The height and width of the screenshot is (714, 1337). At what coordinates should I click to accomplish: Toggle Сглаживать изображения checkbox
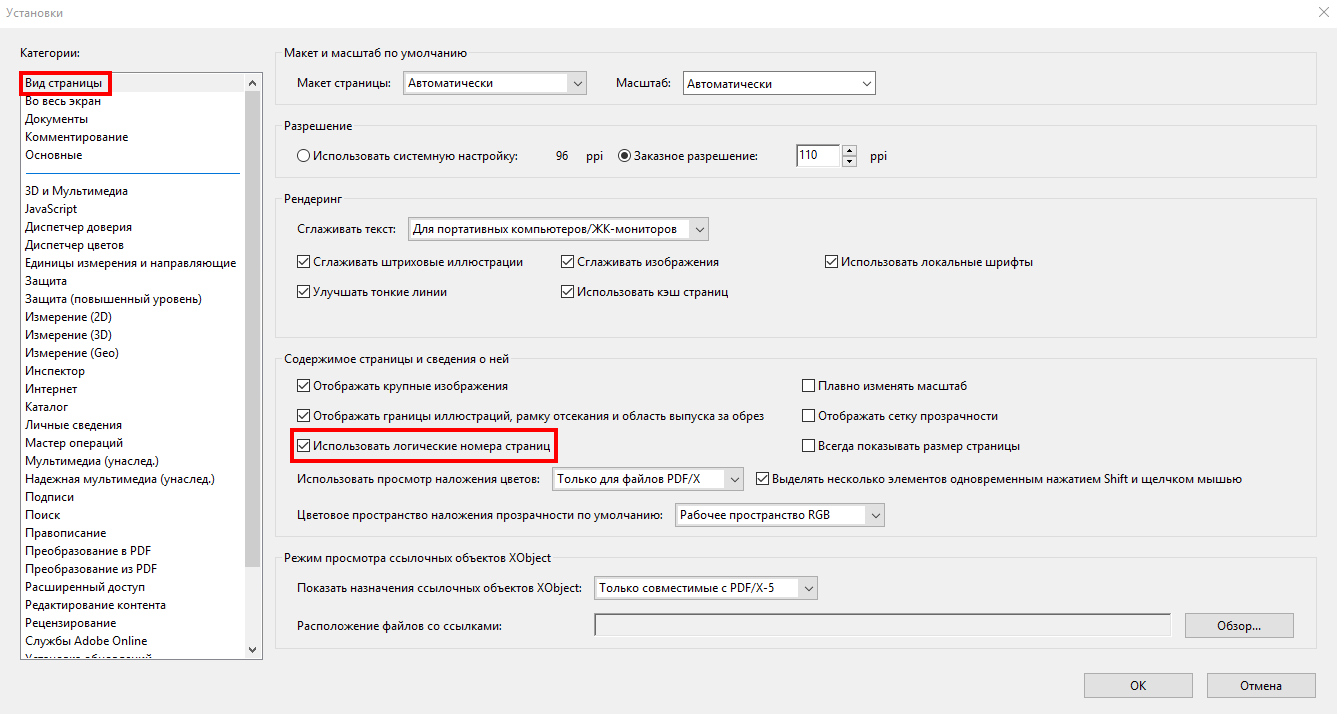[x=568, y=262]
